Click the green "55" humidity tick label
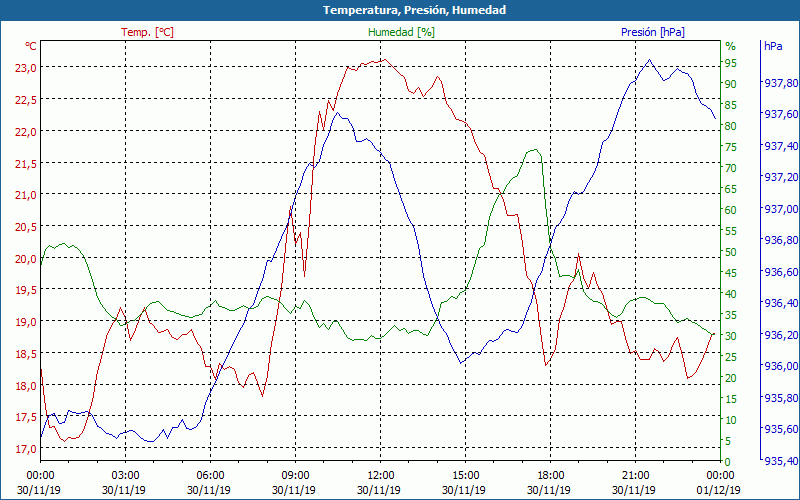The image size is (800, 500). [731, 231]
